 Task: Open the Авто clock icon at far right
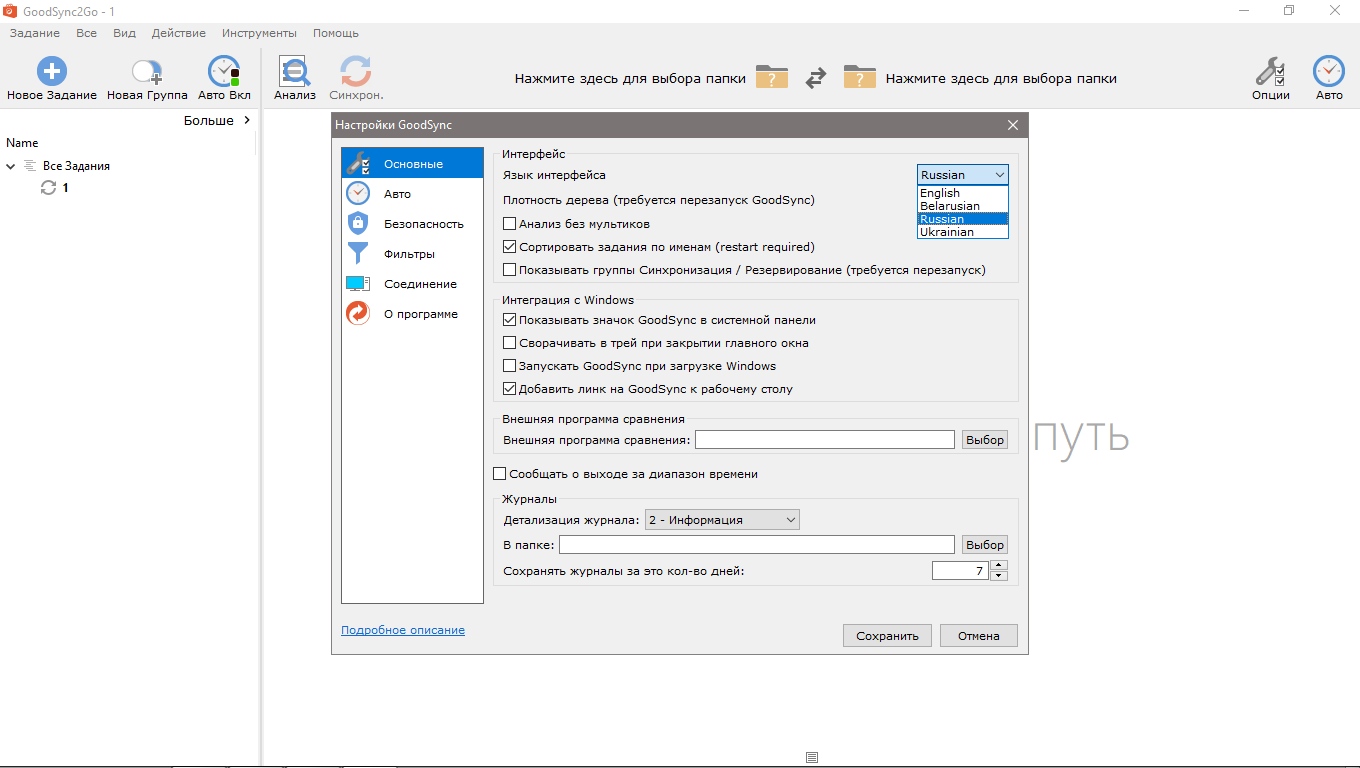[1329, 71]
